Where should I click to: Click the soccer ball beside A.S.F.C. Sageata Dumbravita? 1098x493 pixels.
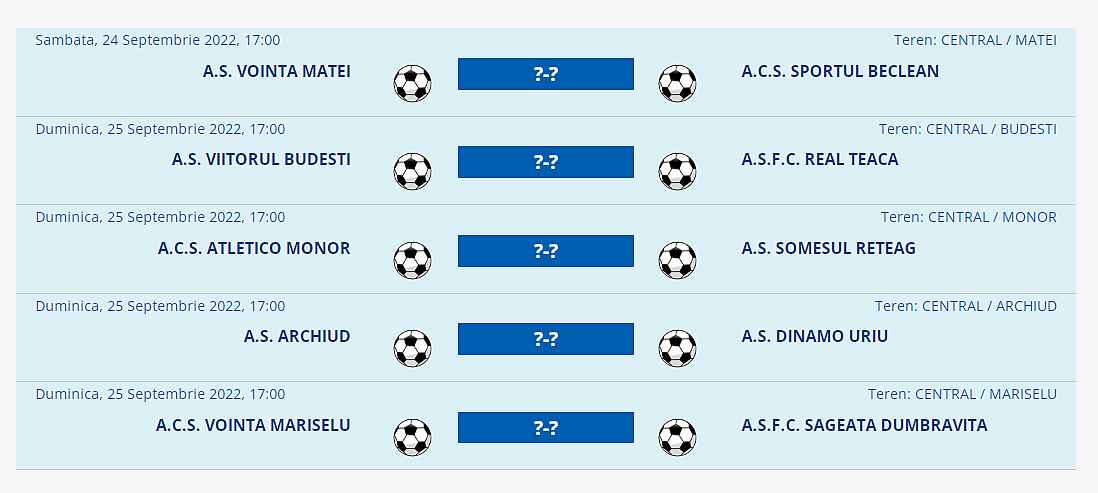click(x=677, y=437)
